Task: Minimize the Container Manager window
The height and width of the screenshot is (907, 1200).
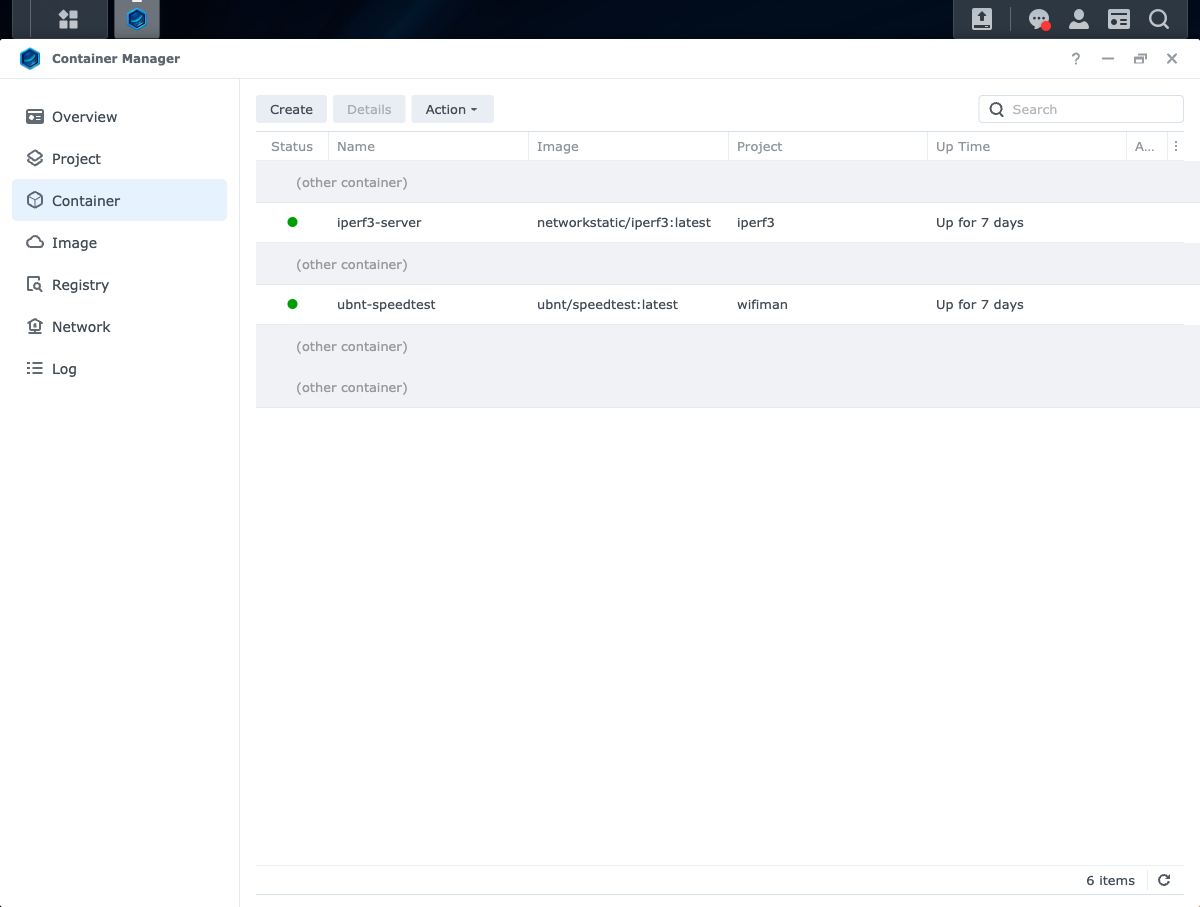Action: 1108,59
